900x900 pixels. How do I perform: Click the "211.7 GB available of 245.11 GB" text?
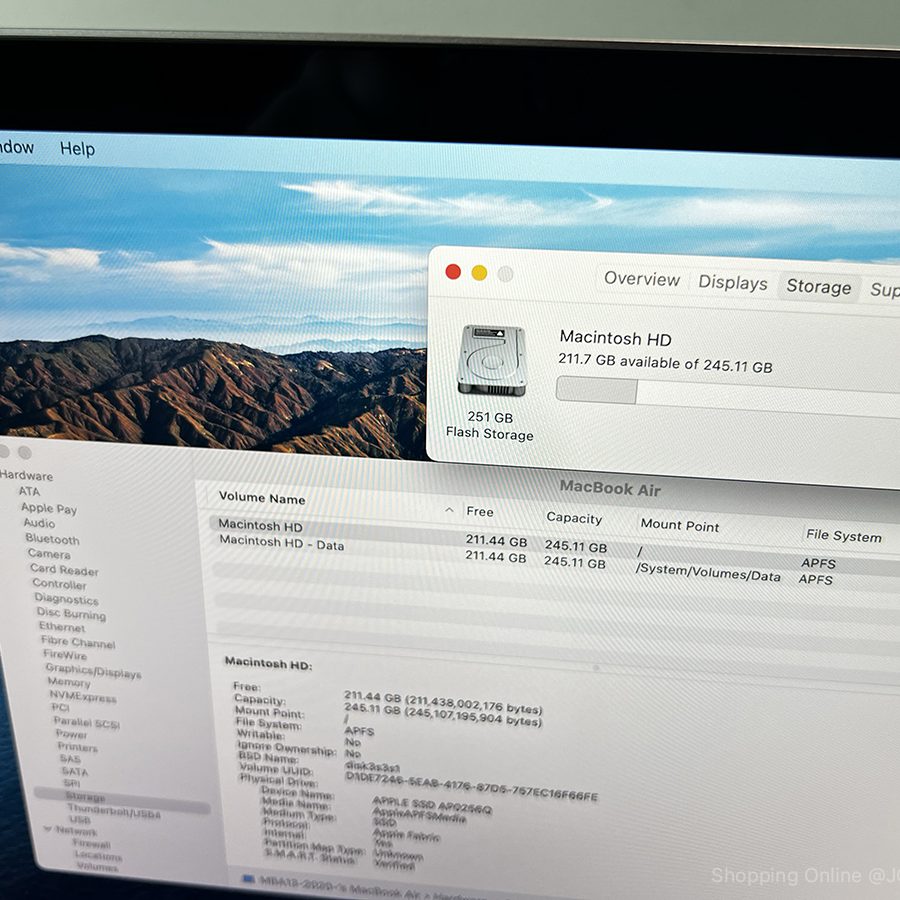(665, 363)
